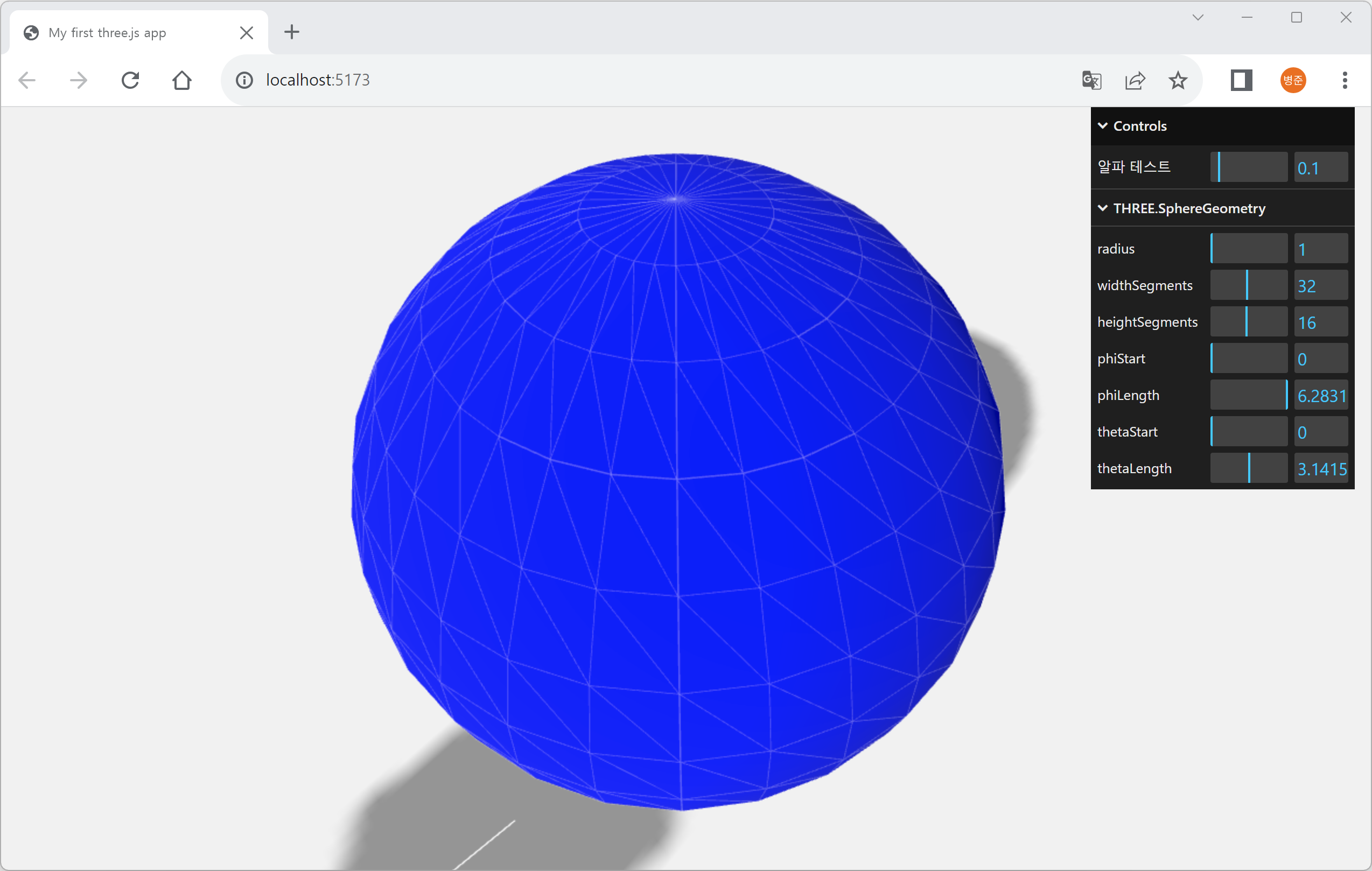The image size is (1372, 871).
Task: Reload the localhost page
Action: (x=130, y=80)
